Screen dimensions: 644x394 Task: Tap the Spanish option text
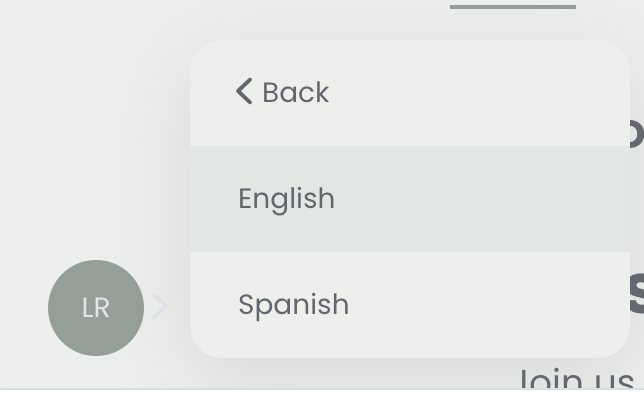(294, 305)
